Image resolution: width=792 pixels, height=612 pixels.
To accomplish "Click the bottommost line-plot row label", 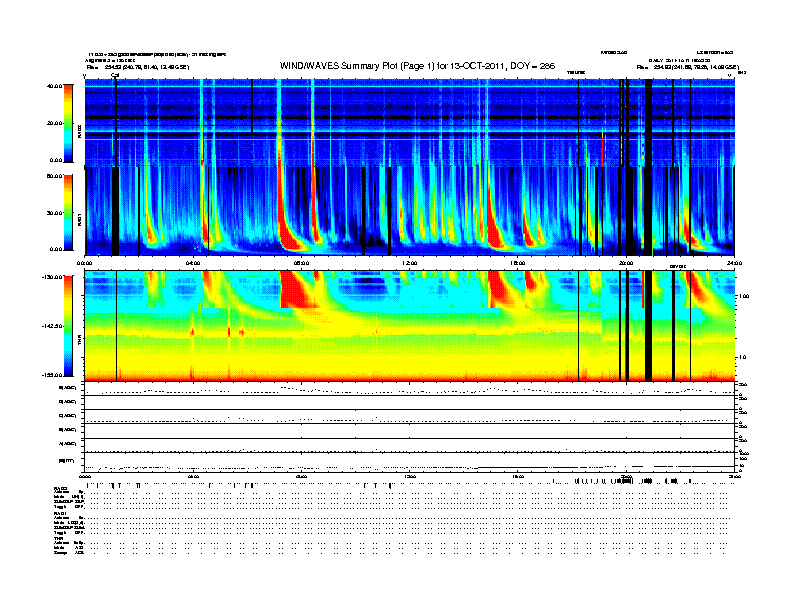I will point(66,461).
